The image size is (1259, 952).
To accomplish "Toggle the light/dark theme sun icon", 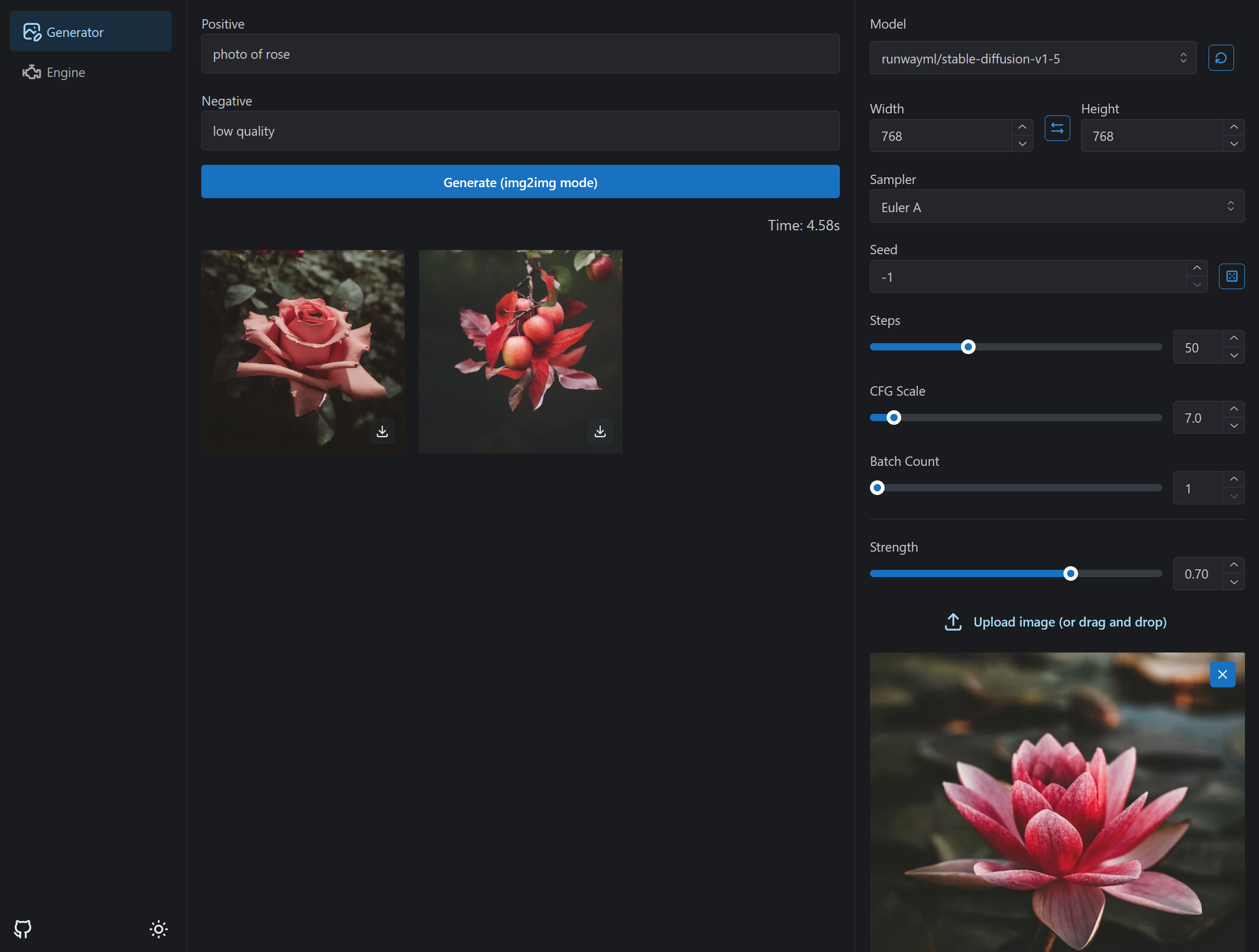I will tap(158, 929).
